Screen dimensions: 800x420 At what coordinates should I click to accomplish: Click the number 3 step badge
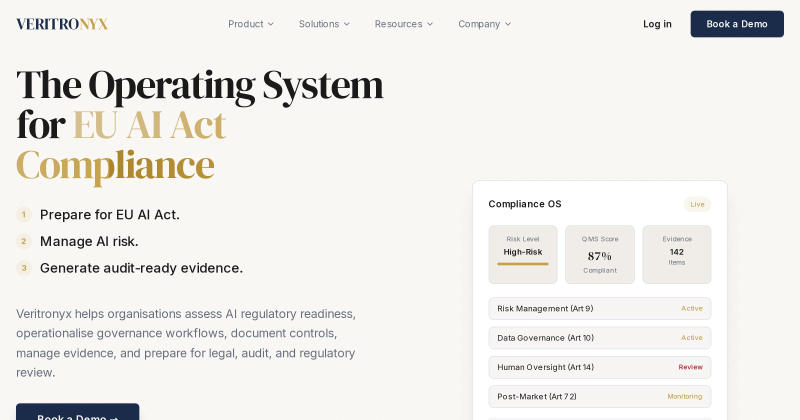tap(23, 268)
